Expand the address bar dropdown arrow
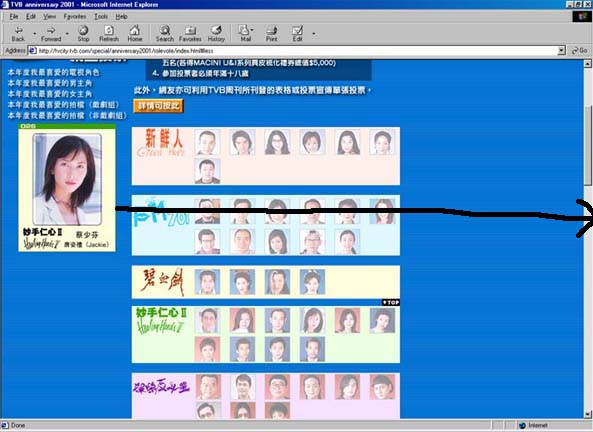This screenshot has height=432, width=593. click(562, 50)
